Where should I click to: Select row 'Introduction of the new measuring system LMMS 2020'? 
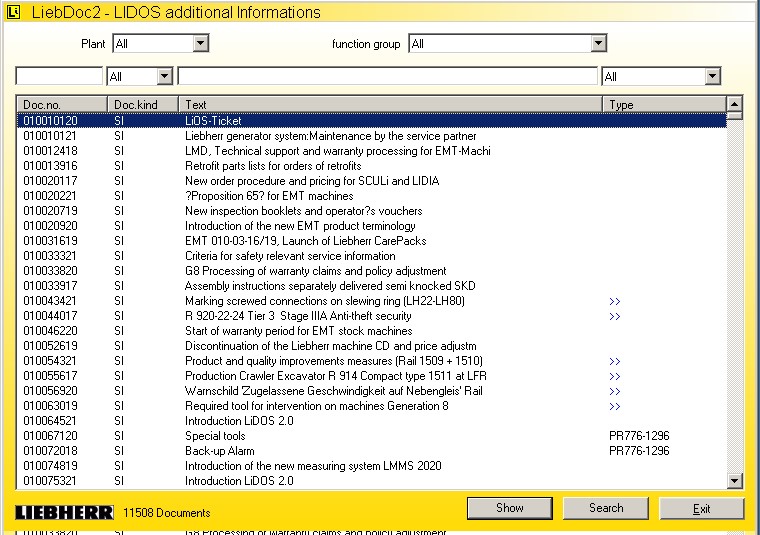[372, 466]
